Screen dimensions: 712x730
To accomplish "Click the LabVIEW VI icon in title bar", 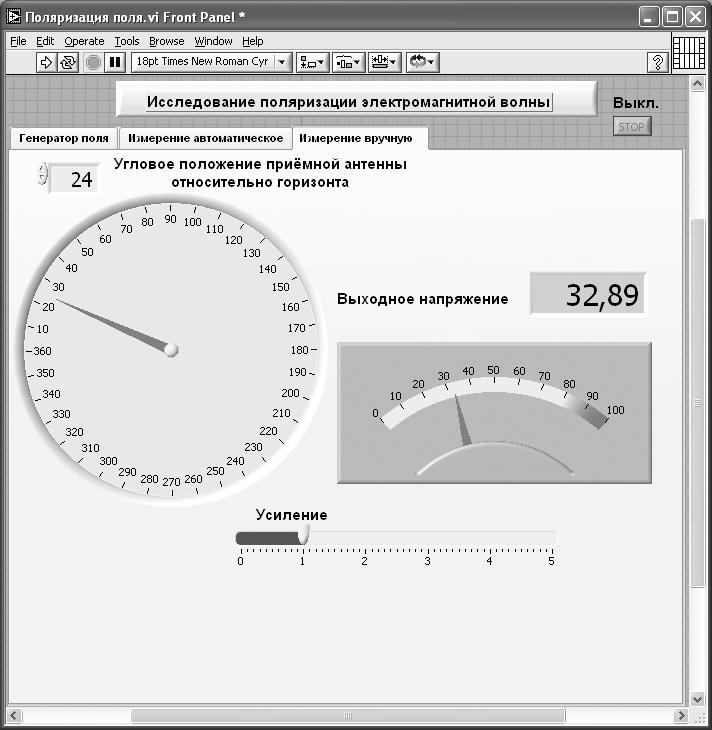I will coord(14,17).
